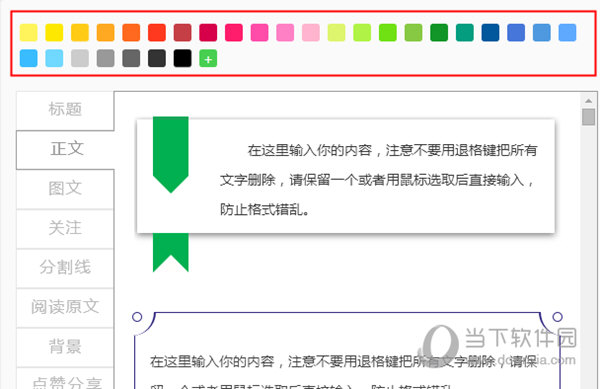Select the royal blue swatch
The height and width of the screenshot is (389, 600).
(x=516, y=32)
